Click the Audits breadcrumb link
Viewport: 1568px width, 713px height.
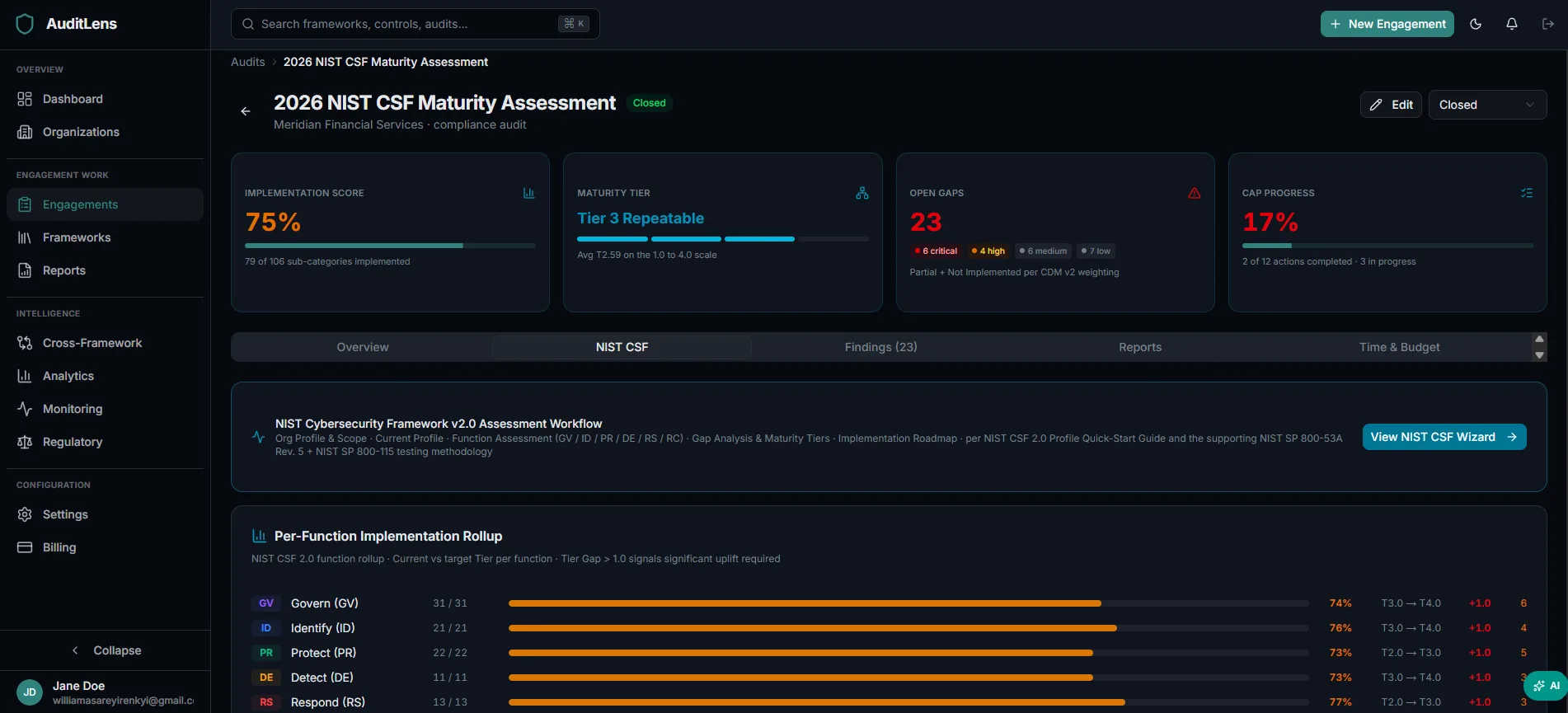(x=248, y=62)
